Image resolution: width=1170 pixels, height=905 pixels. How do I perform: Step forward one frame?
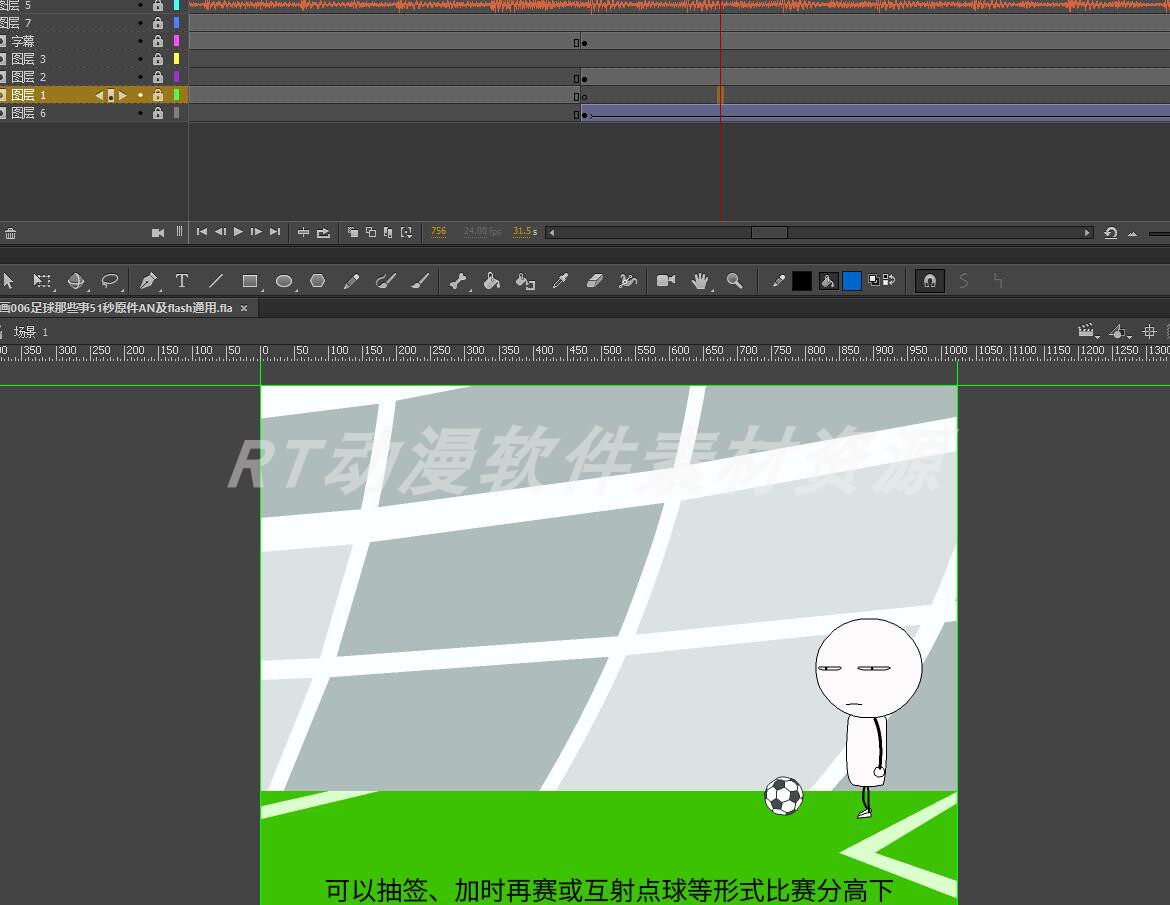pyautogui.click(x=256, y=232)
